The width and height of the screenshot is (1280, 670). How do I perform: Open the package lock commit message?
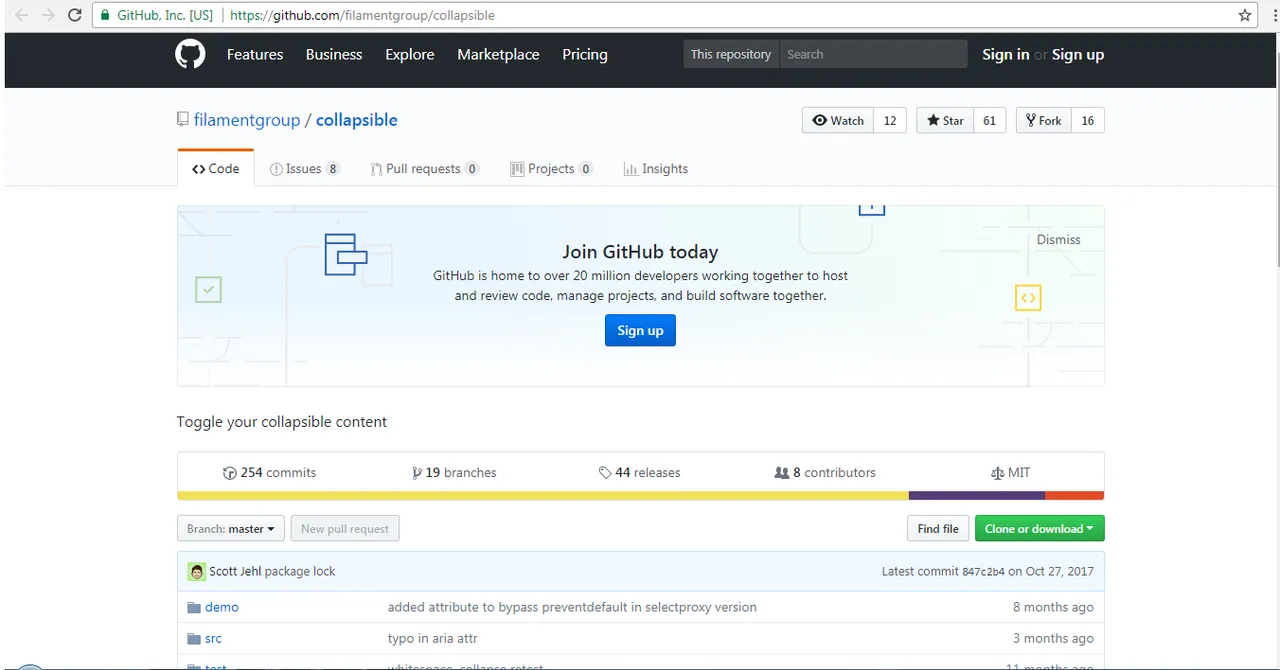300,571
